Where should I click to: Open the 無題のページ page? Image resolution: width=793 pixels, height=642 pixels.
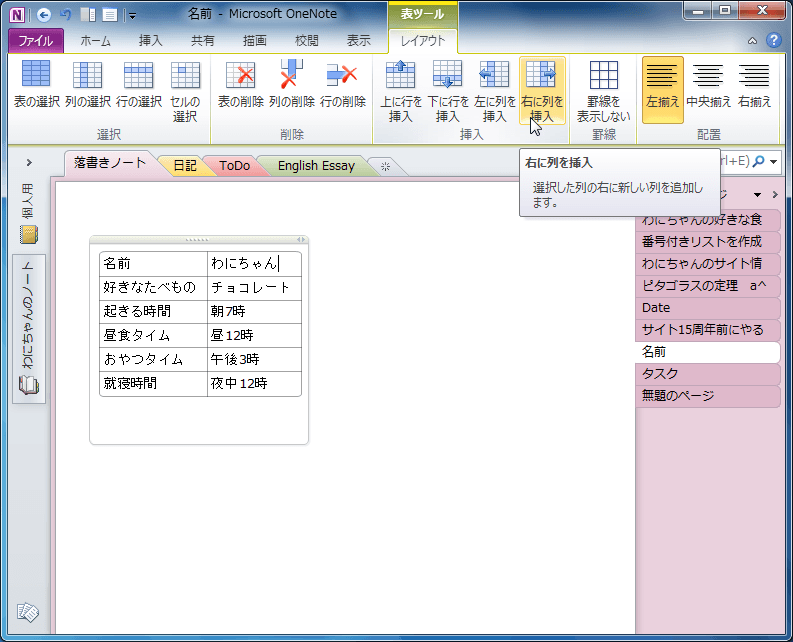click(708, 396)
